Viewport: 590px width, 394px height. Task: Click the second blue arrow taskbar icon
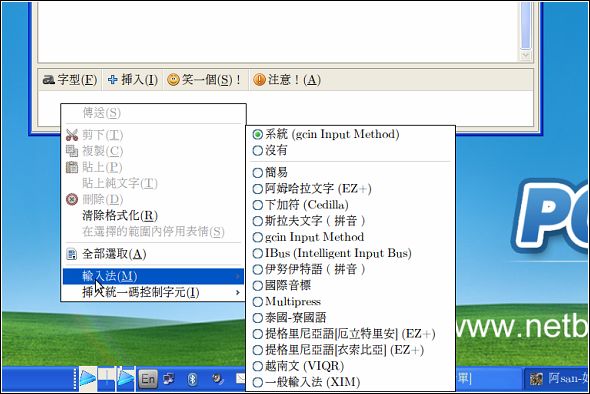(x=126, y=378)
